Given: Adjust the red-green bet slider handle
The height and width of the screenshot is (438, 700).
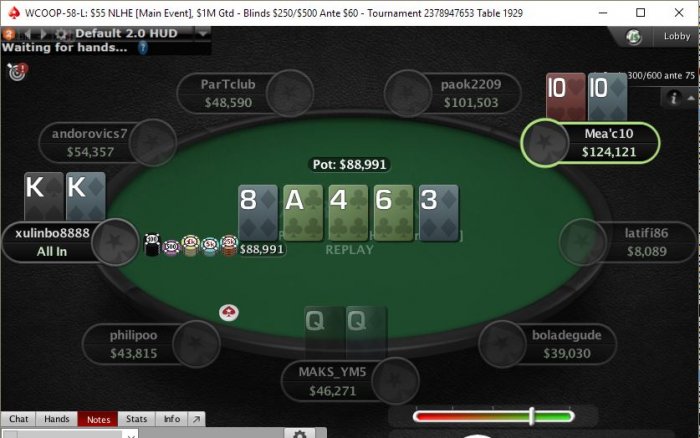Looking at the screenshot, I should [x=532, y=416].
